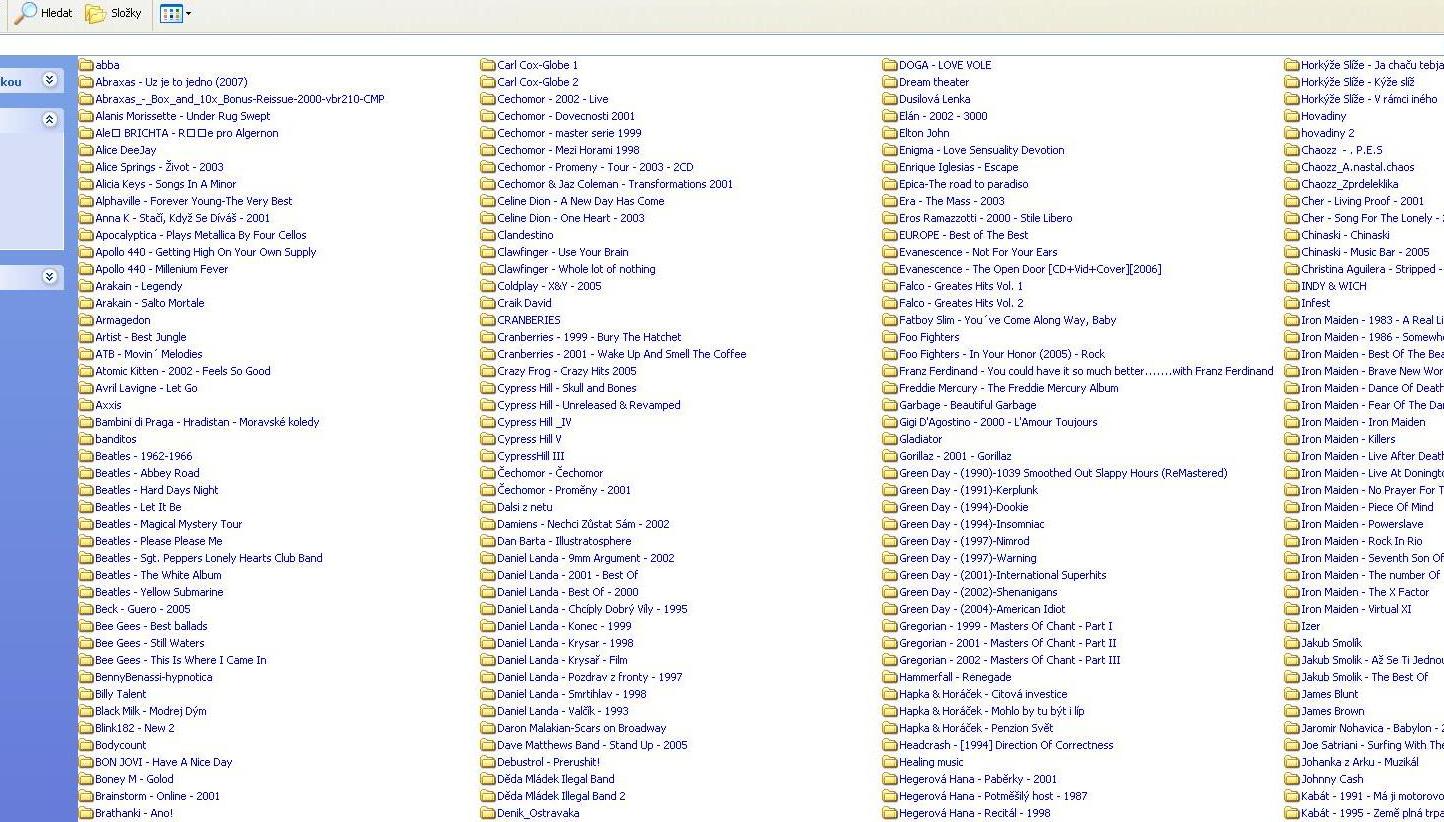1444x822 pixels.
Task: Select folder icon for 'Billy Talent'
Action: point(86,694)
